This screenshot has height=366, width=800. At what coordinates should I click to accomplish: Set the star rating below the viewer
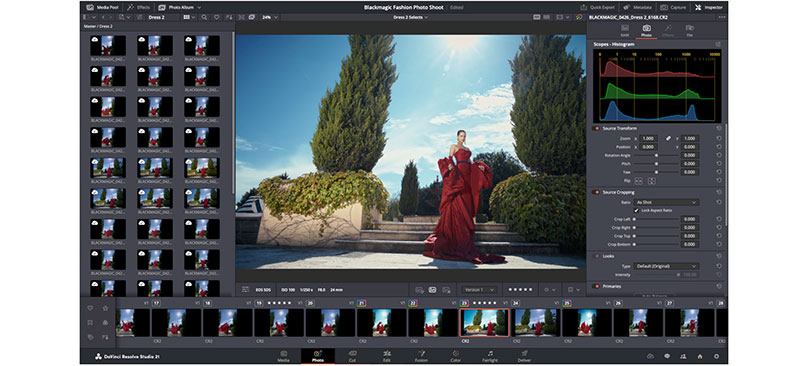[520, 289]
